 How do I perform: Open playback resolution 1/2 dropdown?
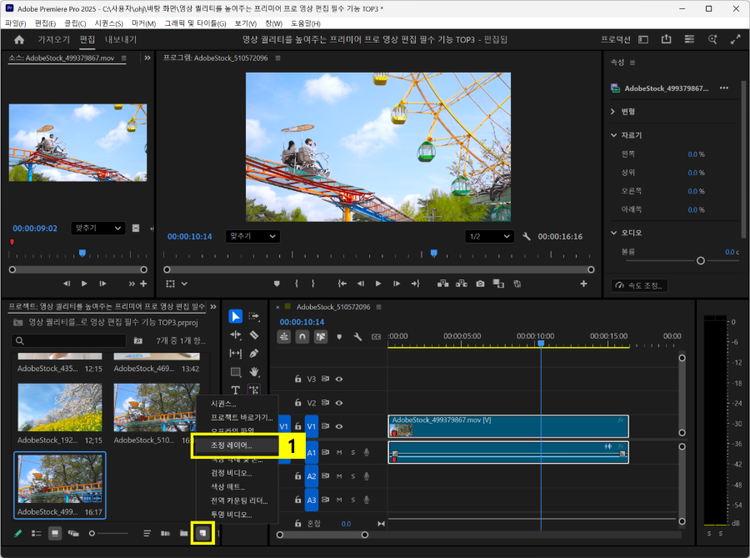point(489,236)
